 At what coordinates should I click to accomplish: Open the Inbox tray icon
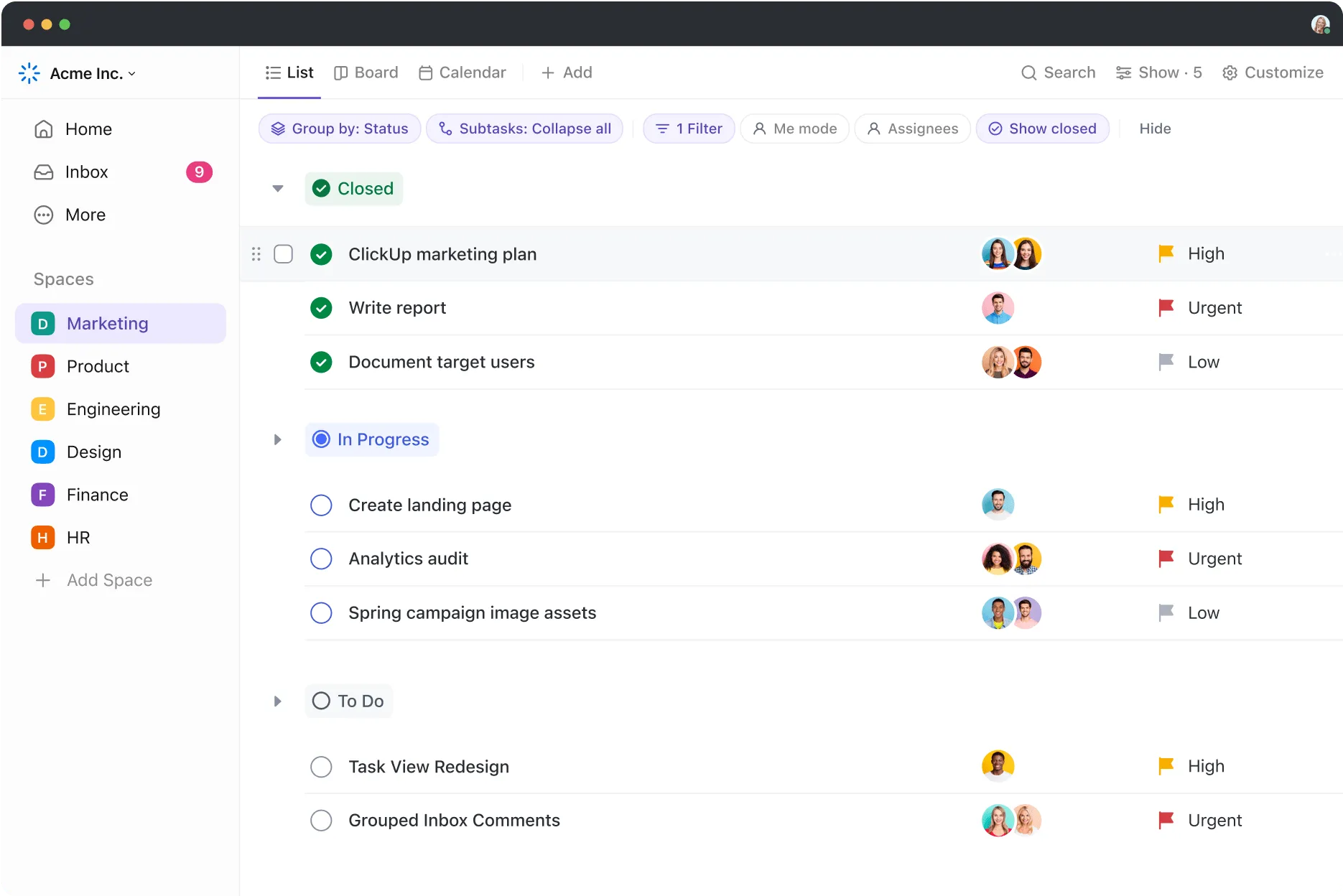pos(44,172)
